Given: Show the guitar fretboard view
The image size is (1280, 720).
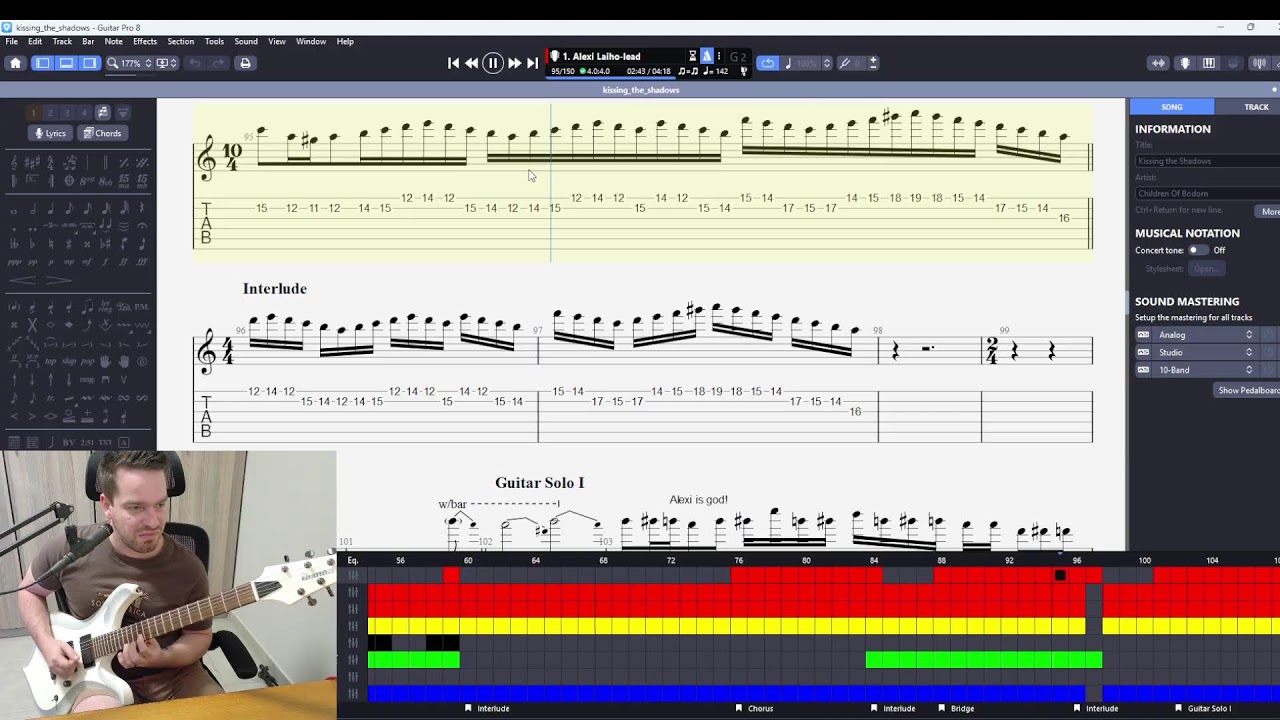Looking at the screenshot, I should (1185, 63).
